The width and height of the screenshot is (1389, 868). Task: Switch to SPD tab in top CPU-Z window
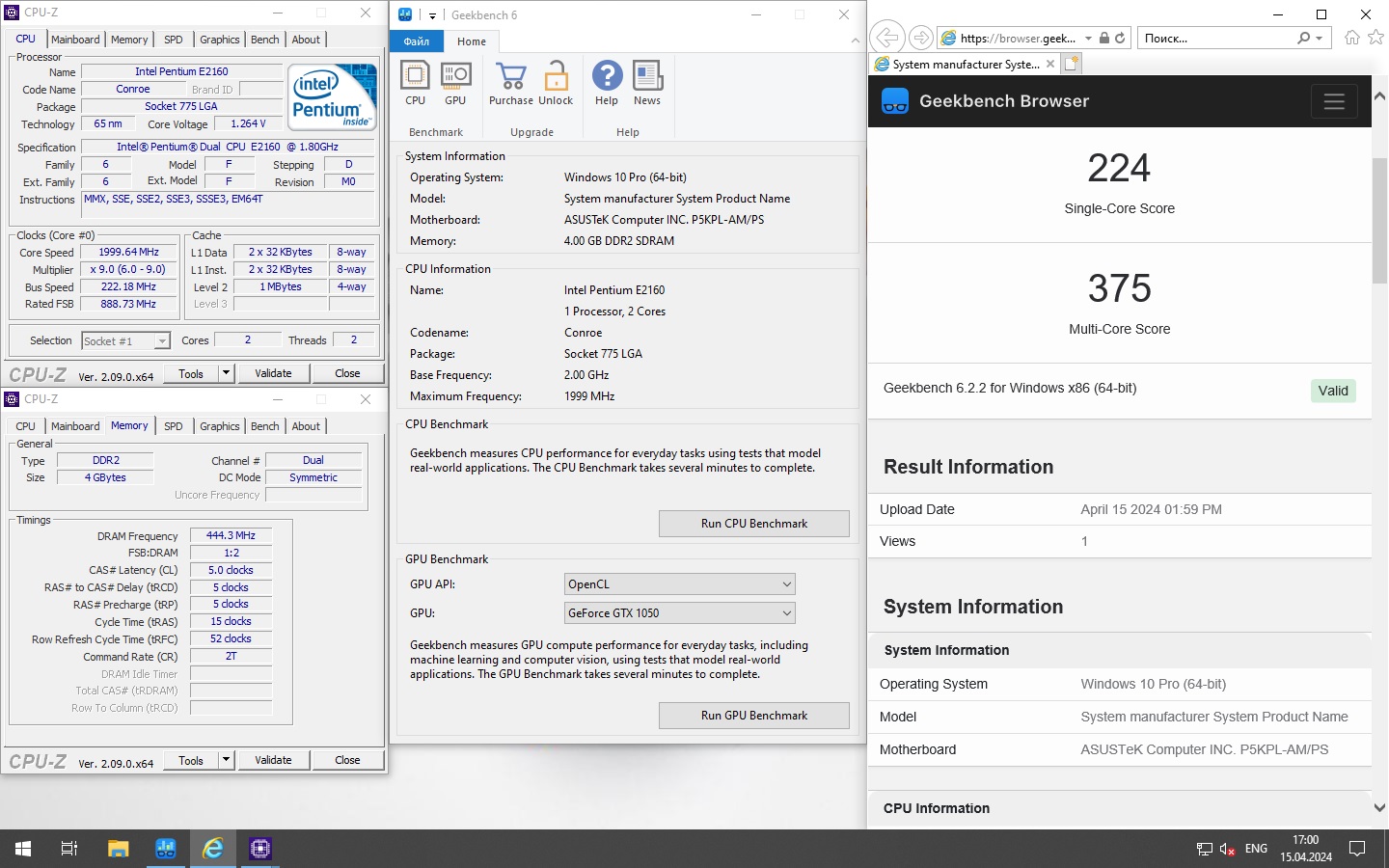[174, 40]
